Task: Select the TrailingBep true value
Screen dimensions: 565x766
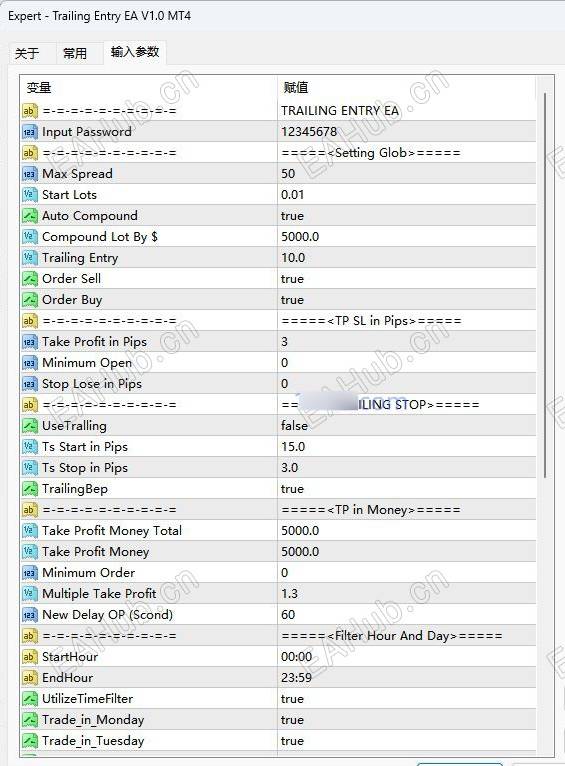Action: pos(292,489)
